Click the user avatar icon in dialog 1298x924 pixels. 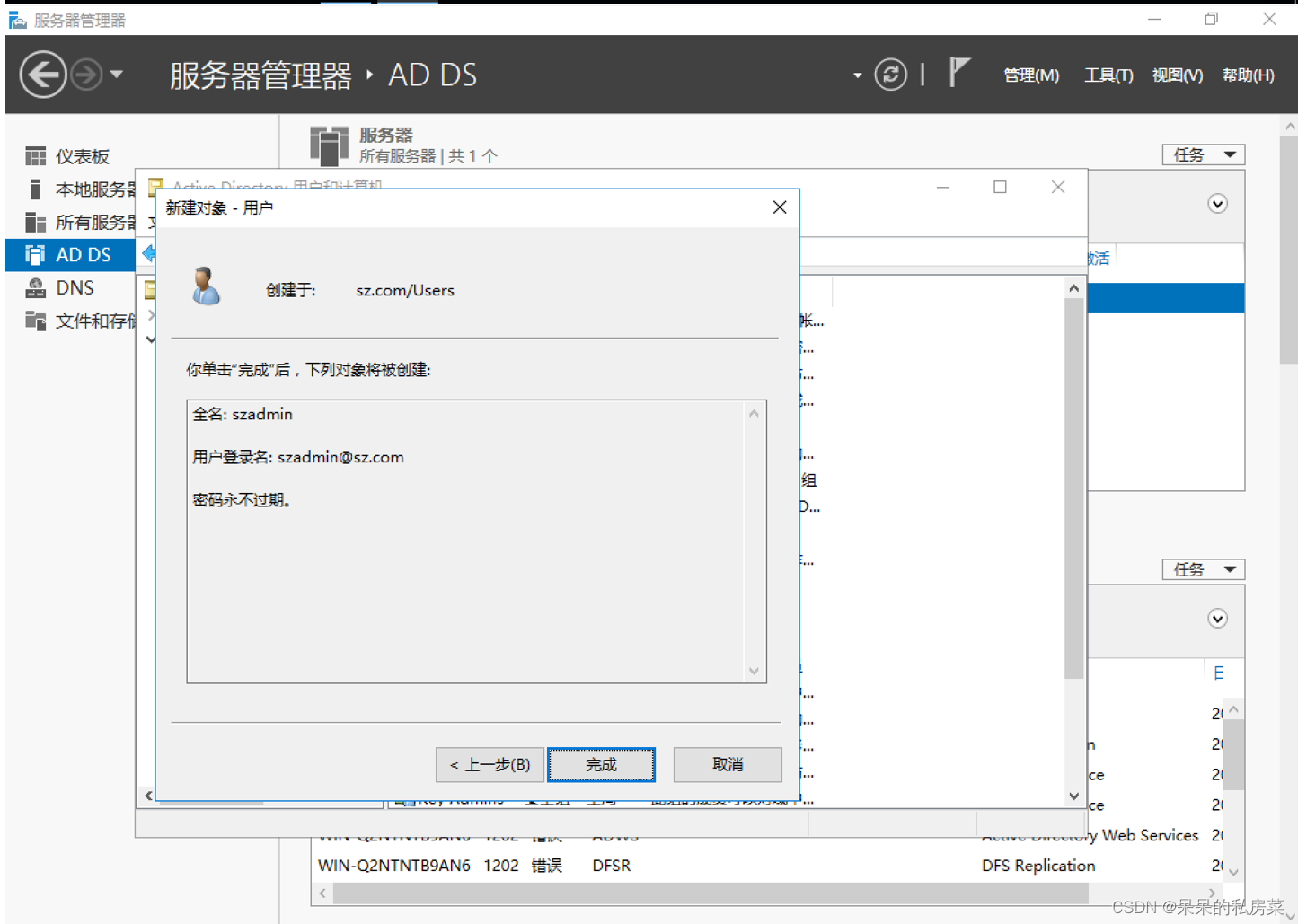click(x=206, y=286)
